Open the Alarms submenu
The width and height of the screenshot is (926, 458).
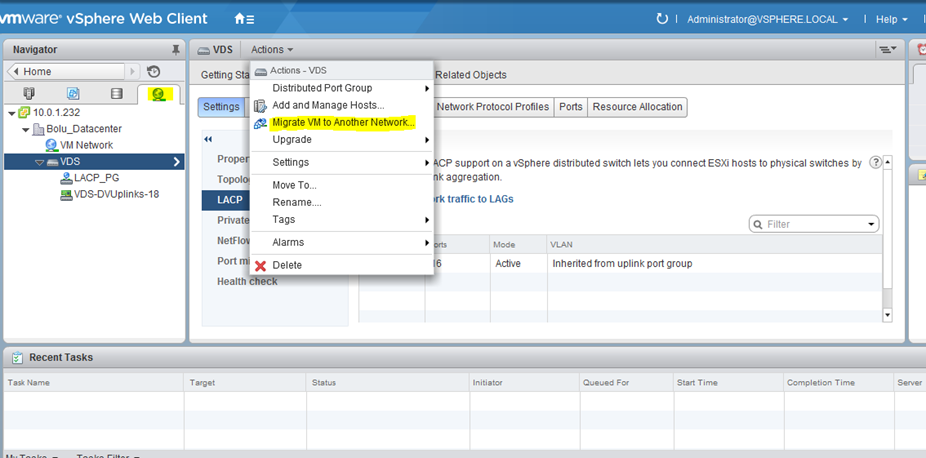(x=342, y=243)
